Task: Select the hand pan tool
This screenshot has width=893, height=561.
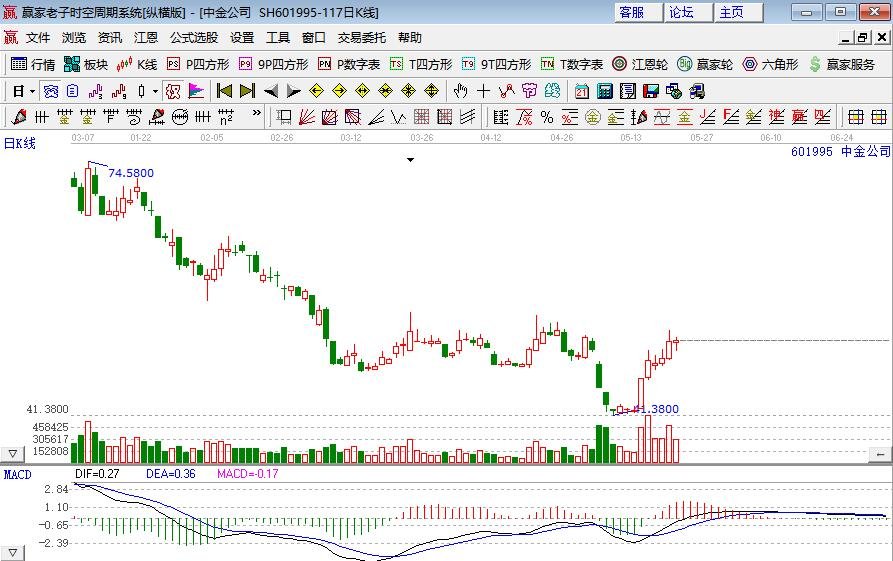Action: click(460, 91)
